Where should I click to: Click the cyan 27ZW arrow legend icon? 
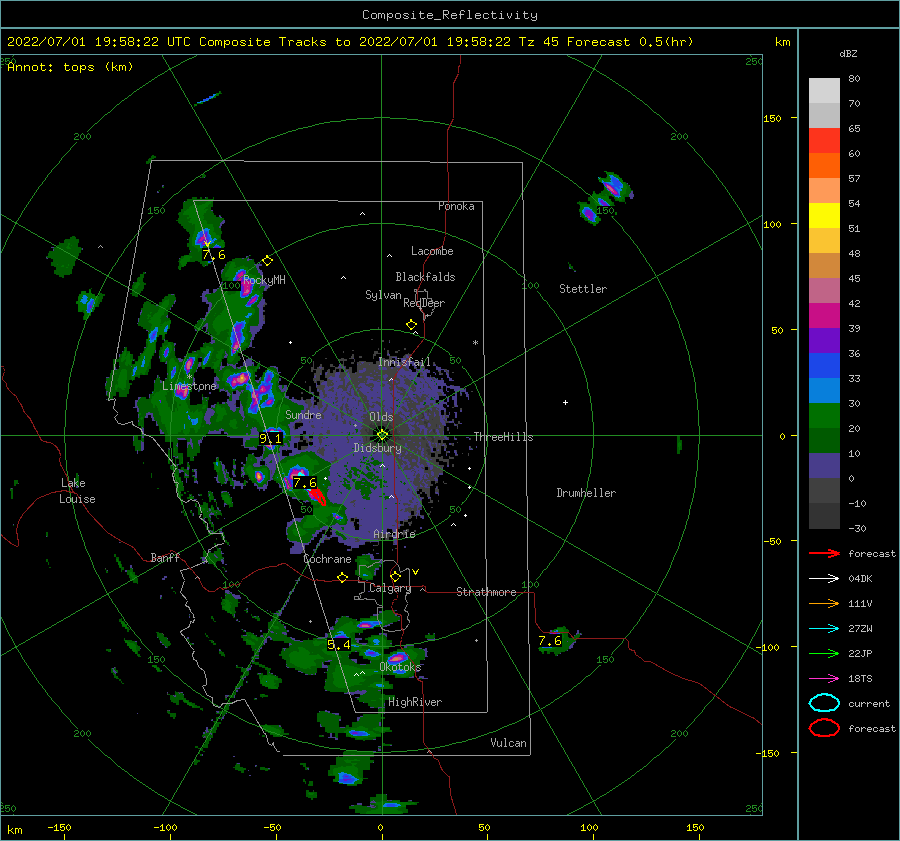[x=824, y=629]
